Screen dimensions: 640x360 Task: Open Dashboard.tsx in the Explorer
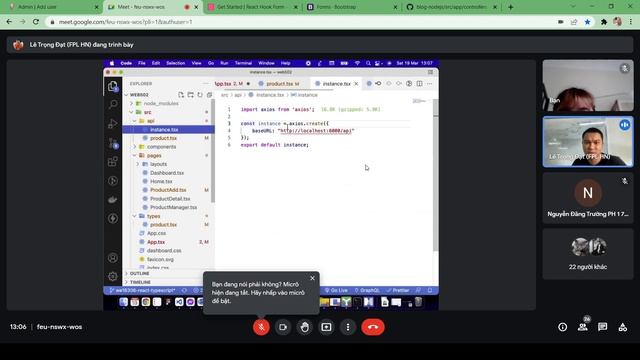(167, 173)
